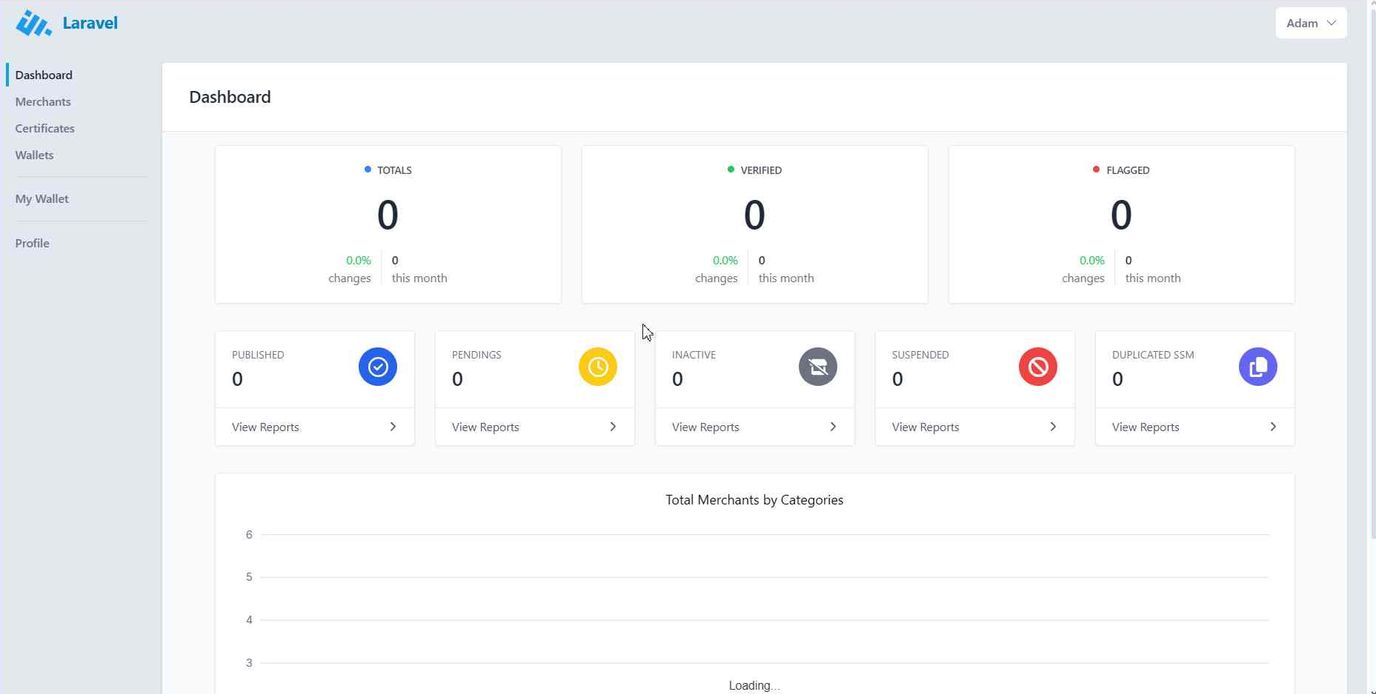Screen dimensions: 1376x694
Task: Click the Totals statistics card
Action: coord(388,225)
